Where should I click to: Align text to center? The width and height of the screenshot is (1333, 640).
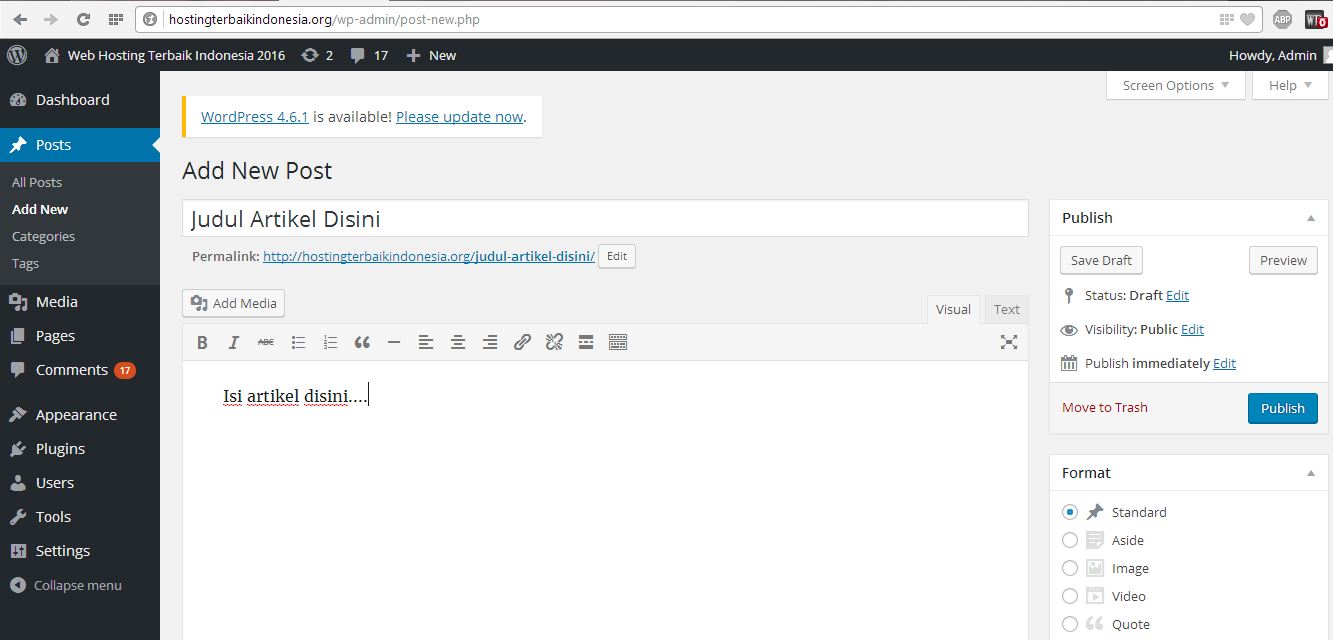click(x=458, y=342)
